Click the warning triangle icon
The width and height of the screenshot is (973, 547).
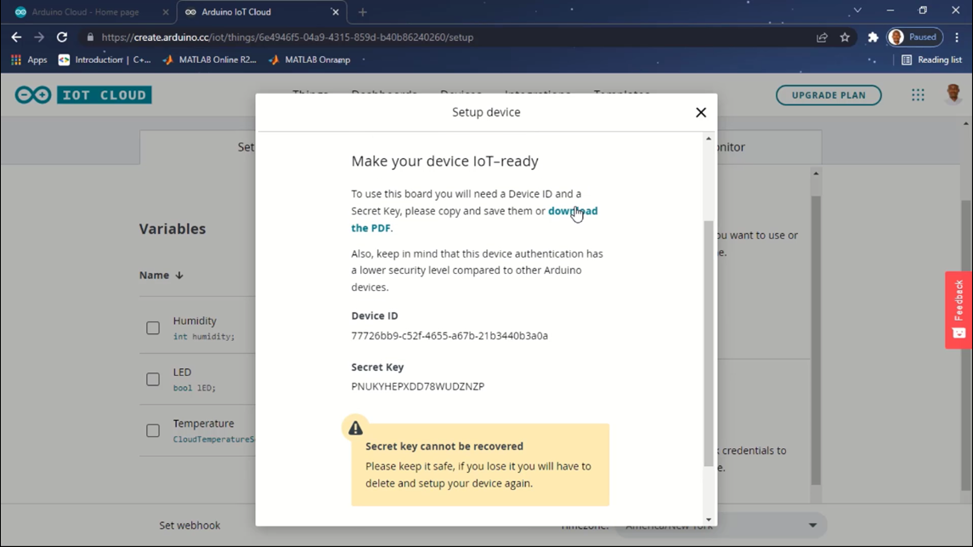[356, 428]
